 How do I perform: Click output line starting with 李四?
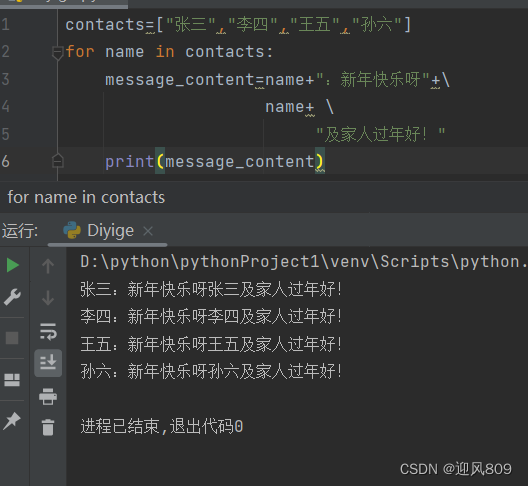point(211,316)
